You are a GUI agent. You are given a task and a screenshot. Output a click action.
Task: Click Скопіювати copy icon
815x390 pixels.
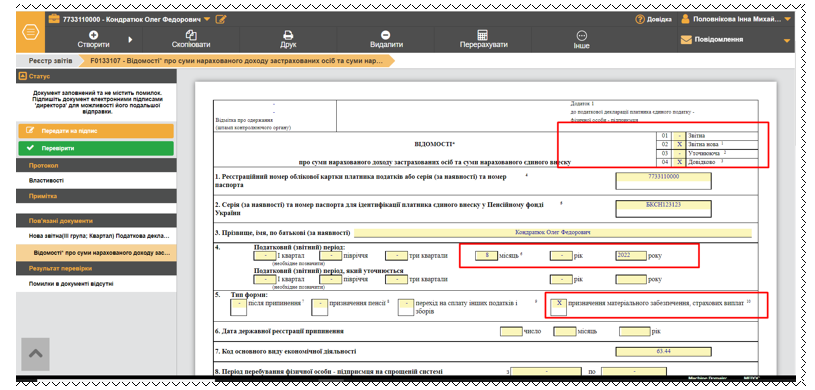pos(191,35)
